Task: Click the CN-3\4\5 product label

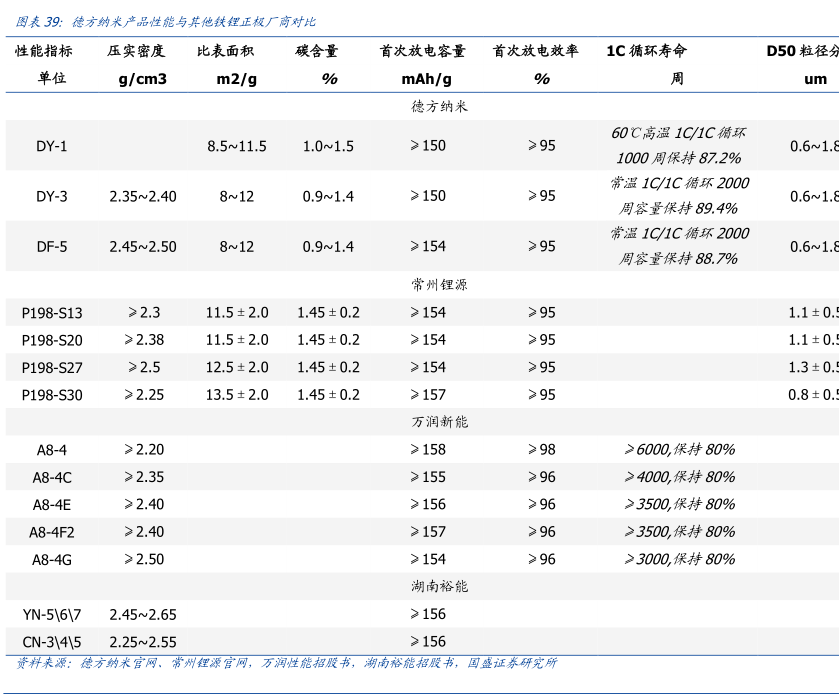Action: (52, 642)
